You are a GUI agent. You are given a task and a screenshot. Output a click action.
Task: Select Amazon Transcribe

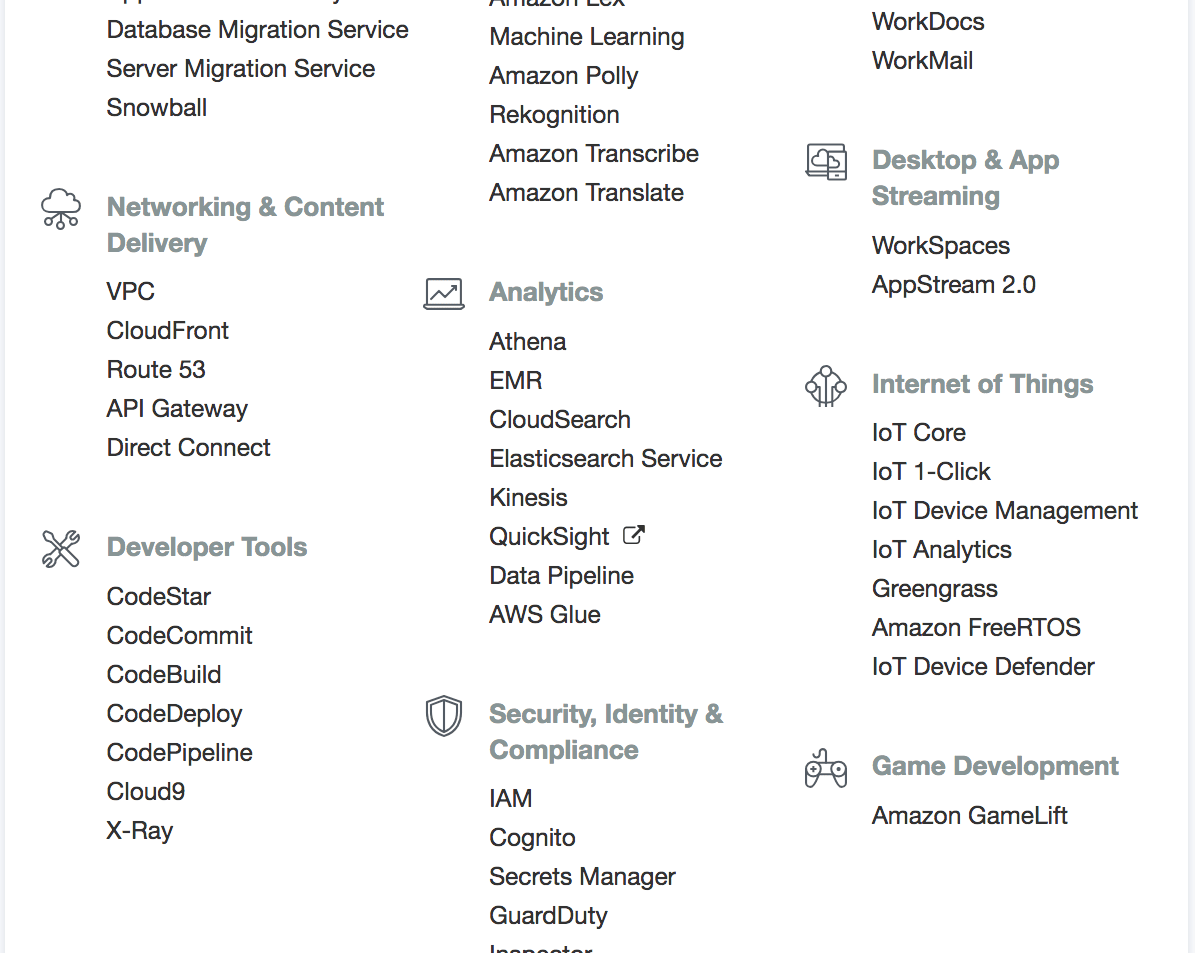pyautogui.click(x=594, y=153)
